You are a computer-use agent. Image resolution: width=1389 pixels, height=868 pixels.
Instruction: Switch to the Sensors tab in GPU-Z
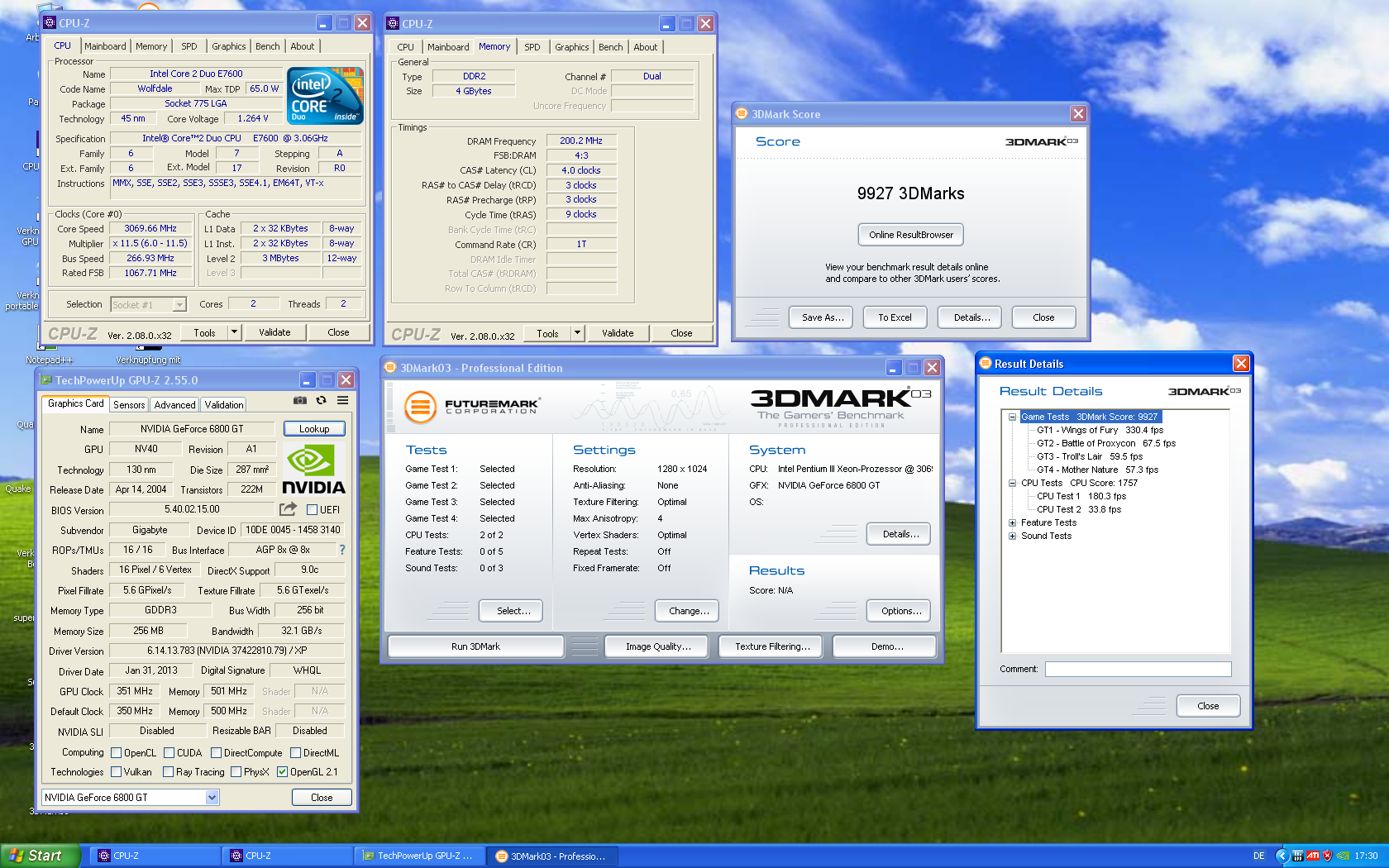(x=129, y=405)
